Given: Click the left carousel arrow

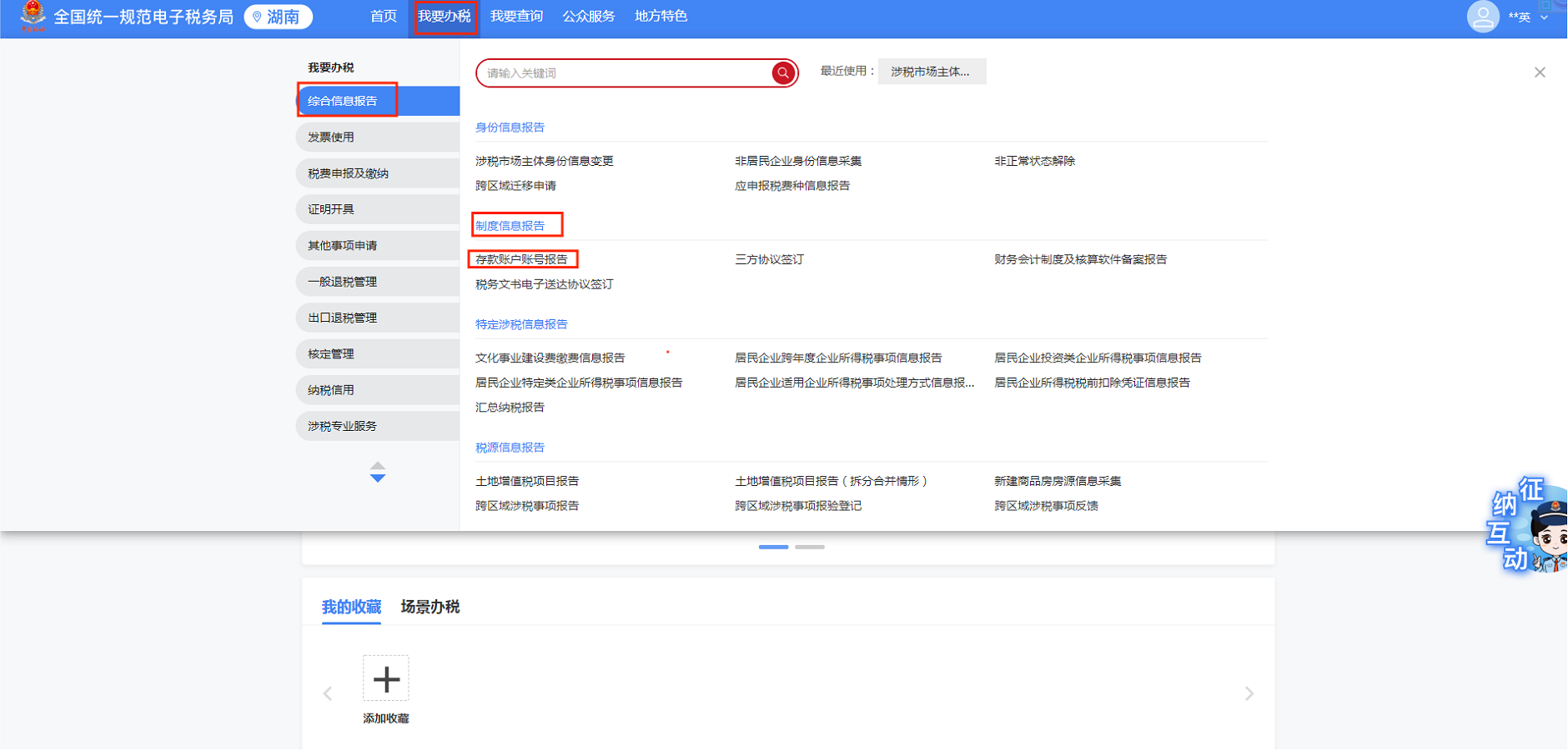Looking at the screenshot, I should pos(328,693).
